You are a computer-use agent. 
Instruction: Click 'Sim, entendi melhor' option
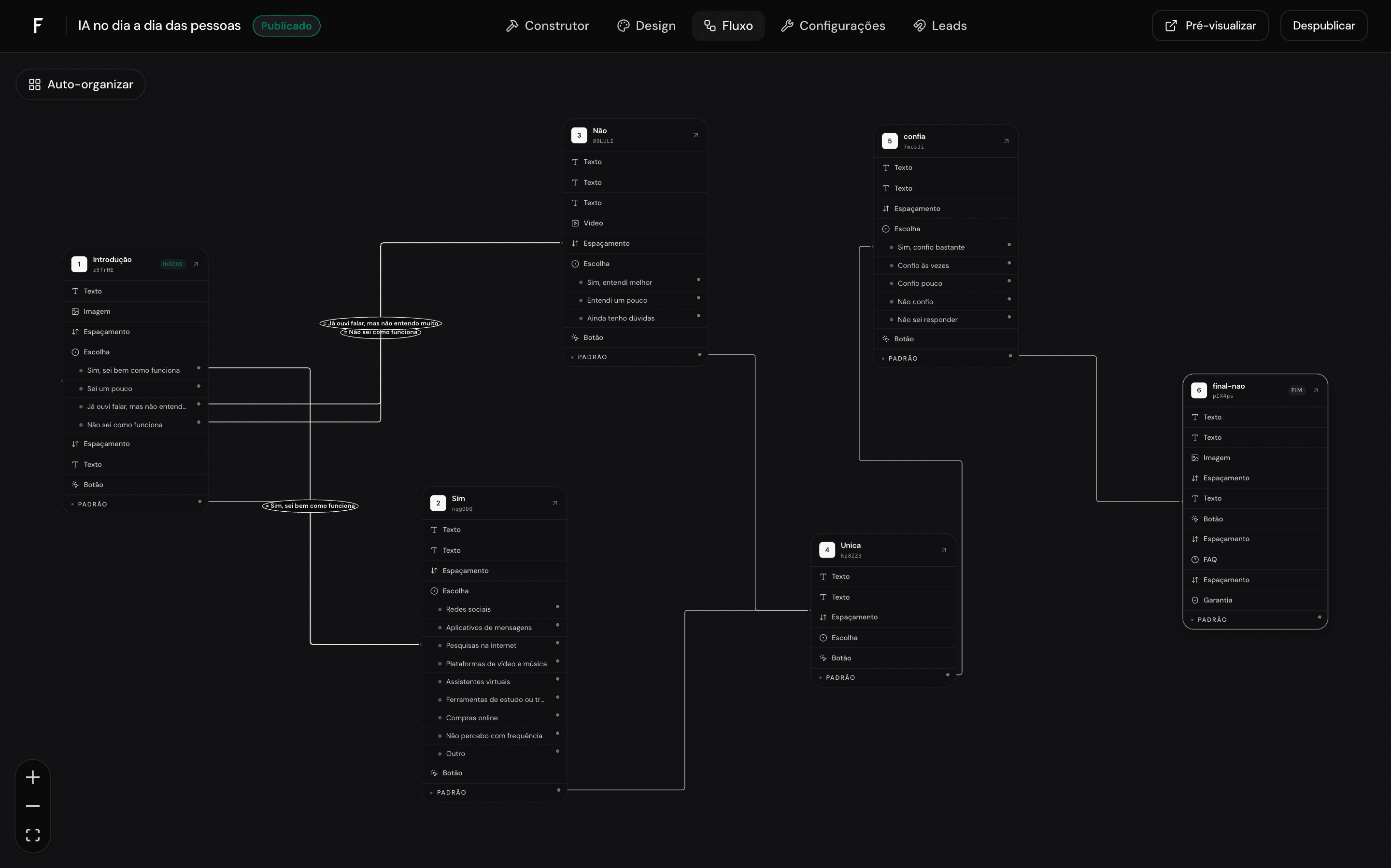[635, 282]
